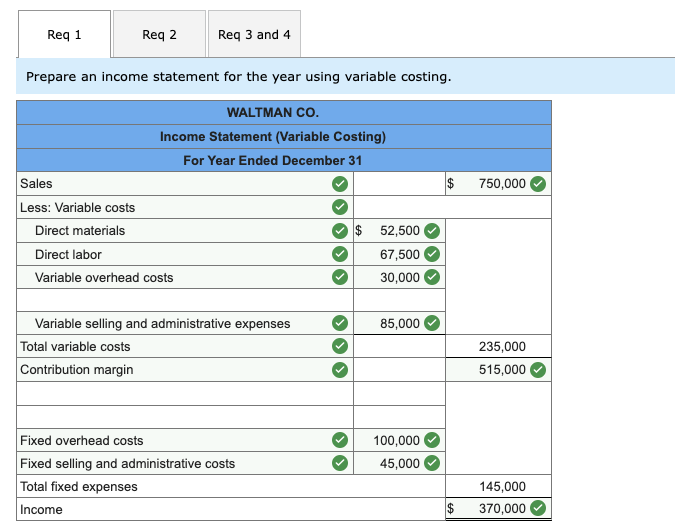
Task: Click the Income row label
Action: coord(41,509)
